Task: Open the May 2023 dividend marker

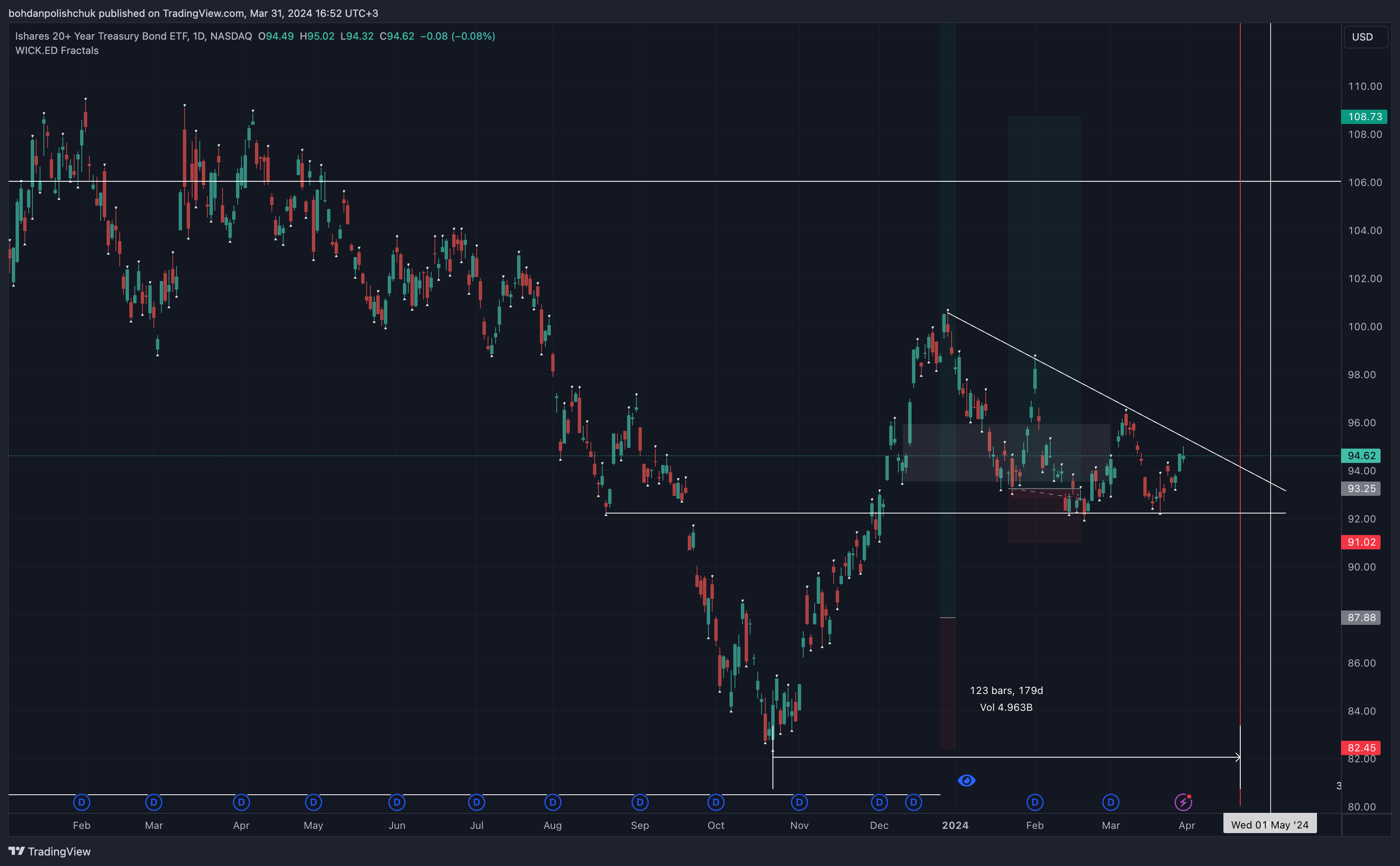Action: click(313, 802)
